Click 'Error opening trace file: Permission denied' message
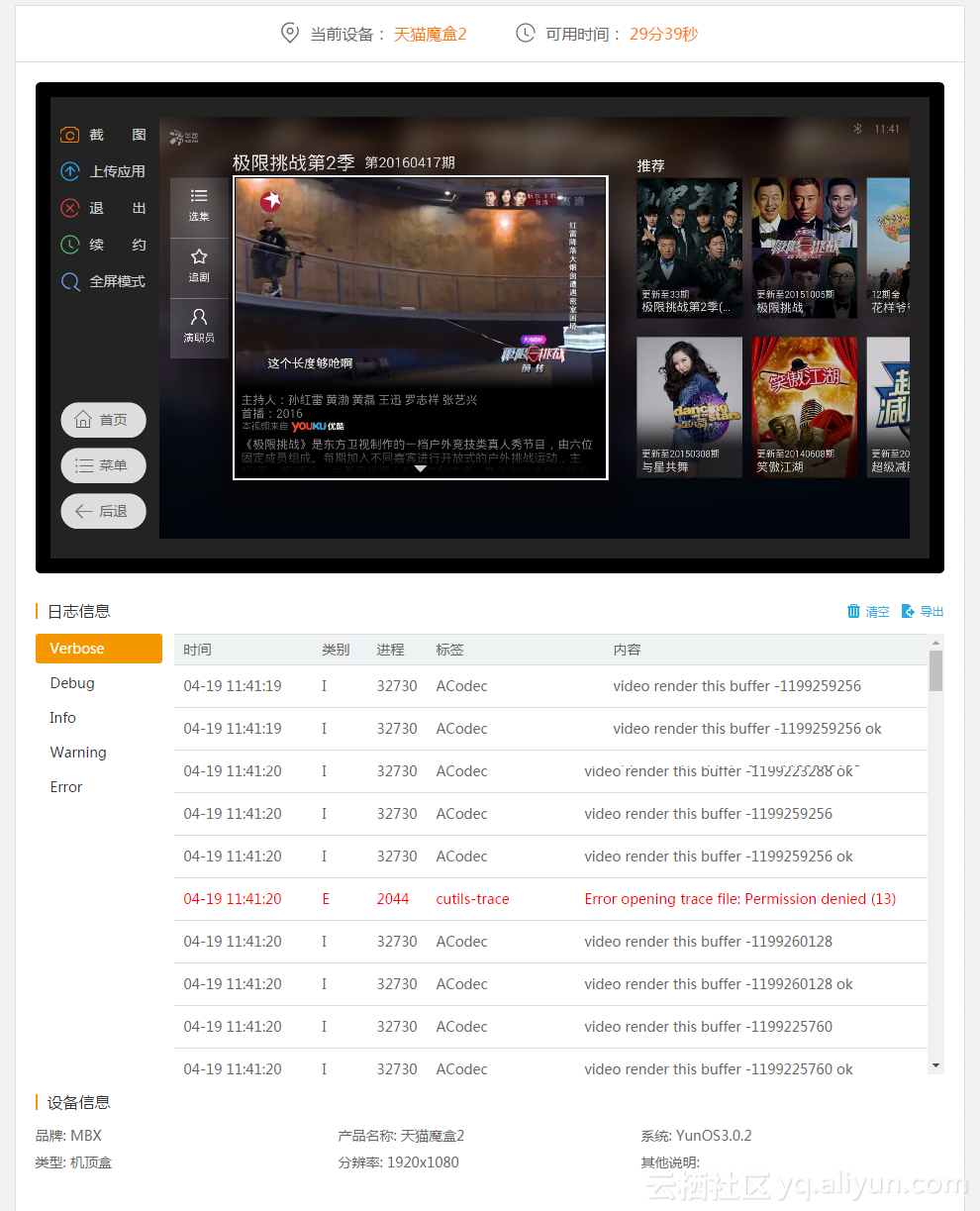 (740, 899)
